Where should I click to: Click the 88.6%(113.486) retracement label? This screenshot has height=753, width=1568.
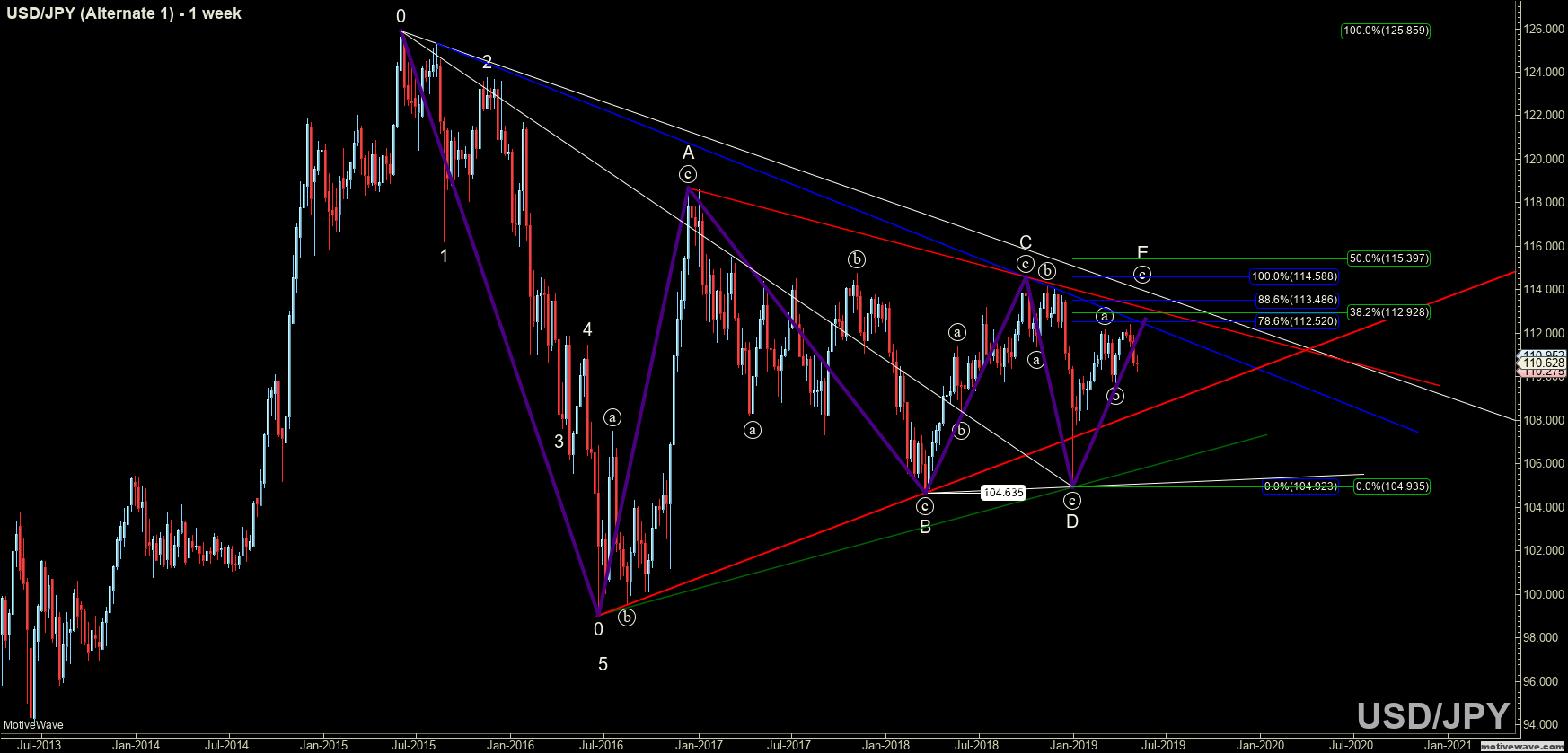pos(1297,300)
